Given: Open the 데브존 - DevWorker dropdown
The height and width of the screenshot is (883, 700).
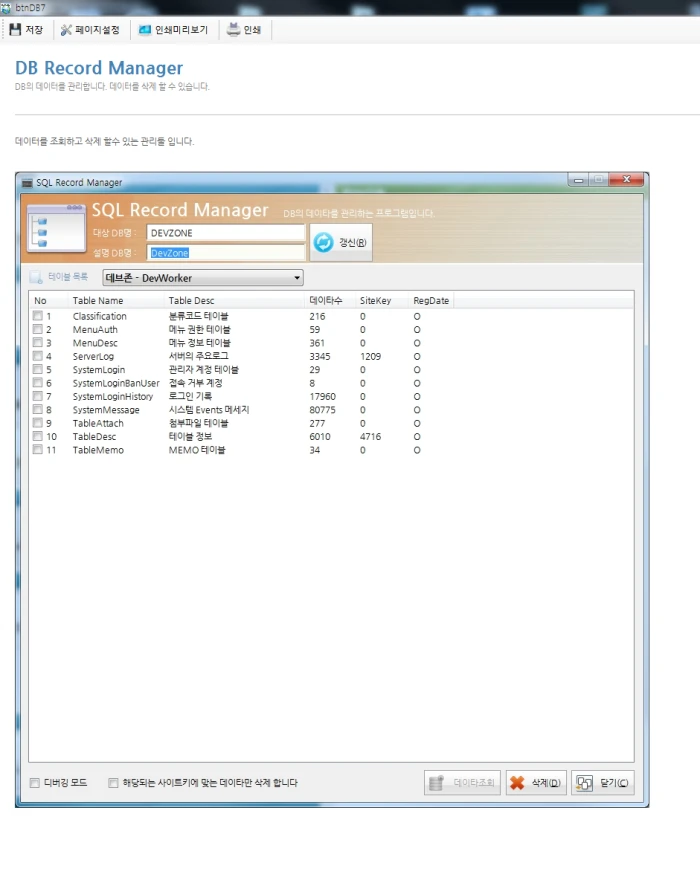Looking at the screenshot, I should click(203, 278).
